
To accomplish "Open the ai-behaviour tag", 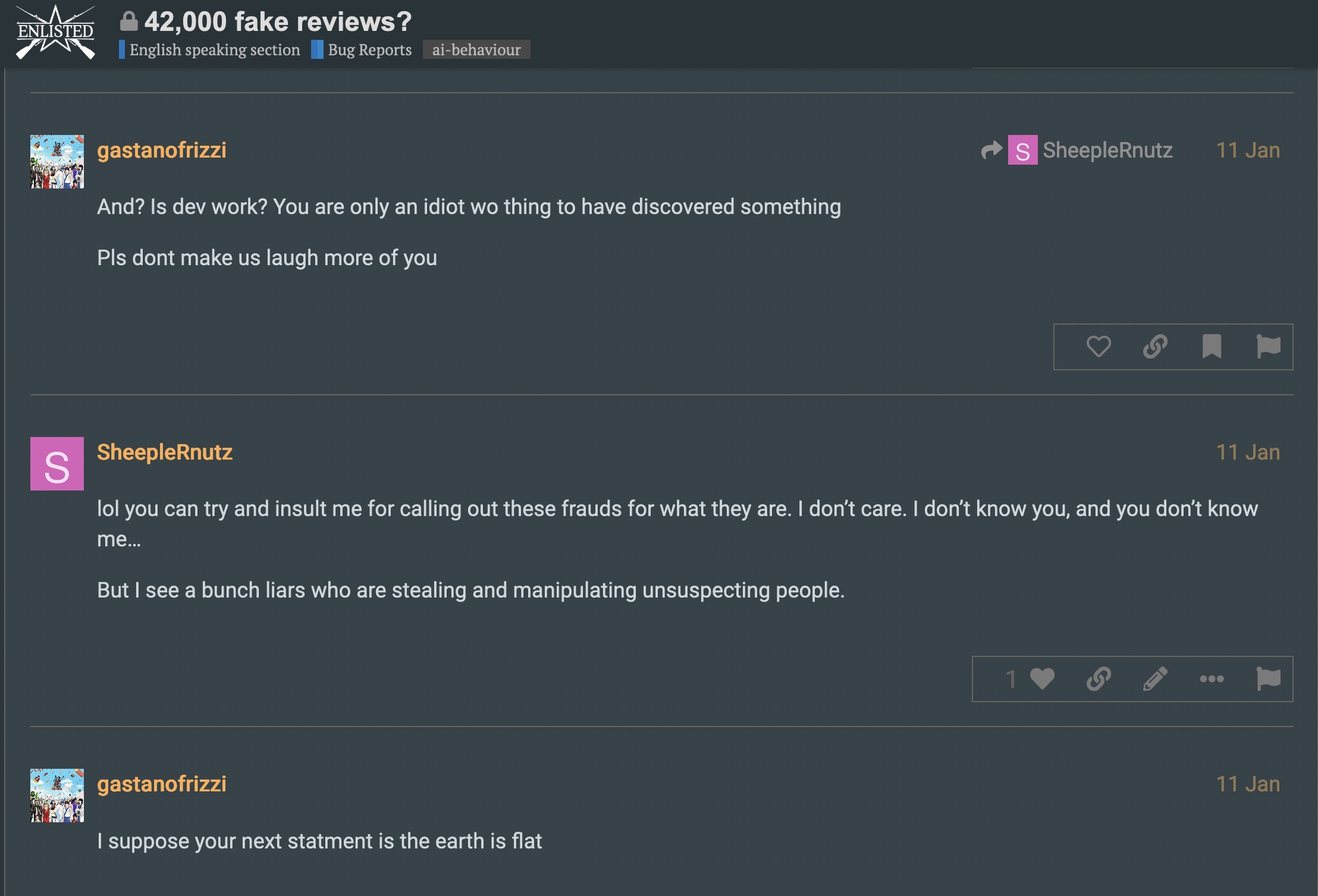I will click(476, 49).
